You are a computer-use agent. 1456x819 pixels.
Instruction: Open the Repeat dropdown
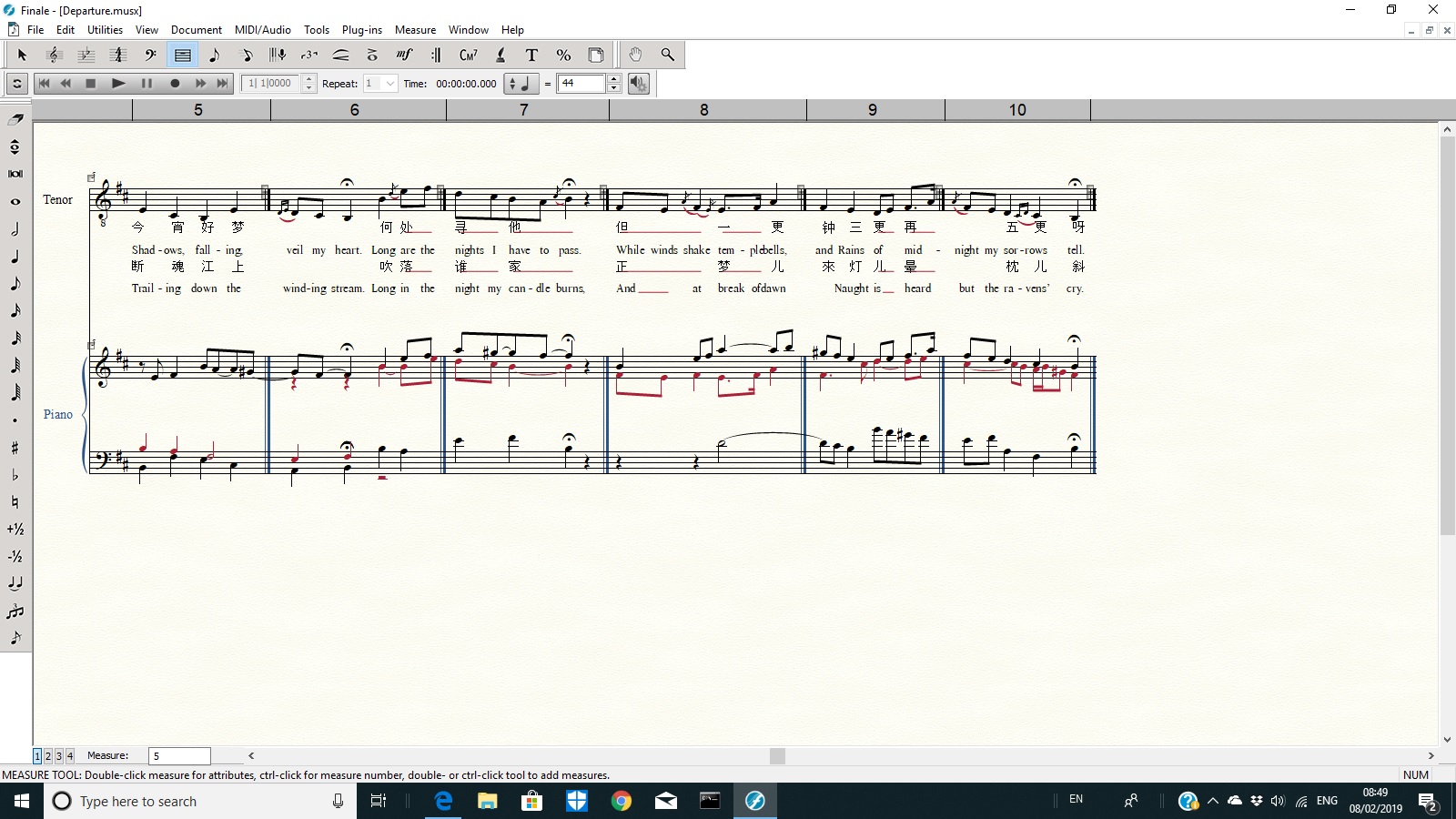[390, 84]
